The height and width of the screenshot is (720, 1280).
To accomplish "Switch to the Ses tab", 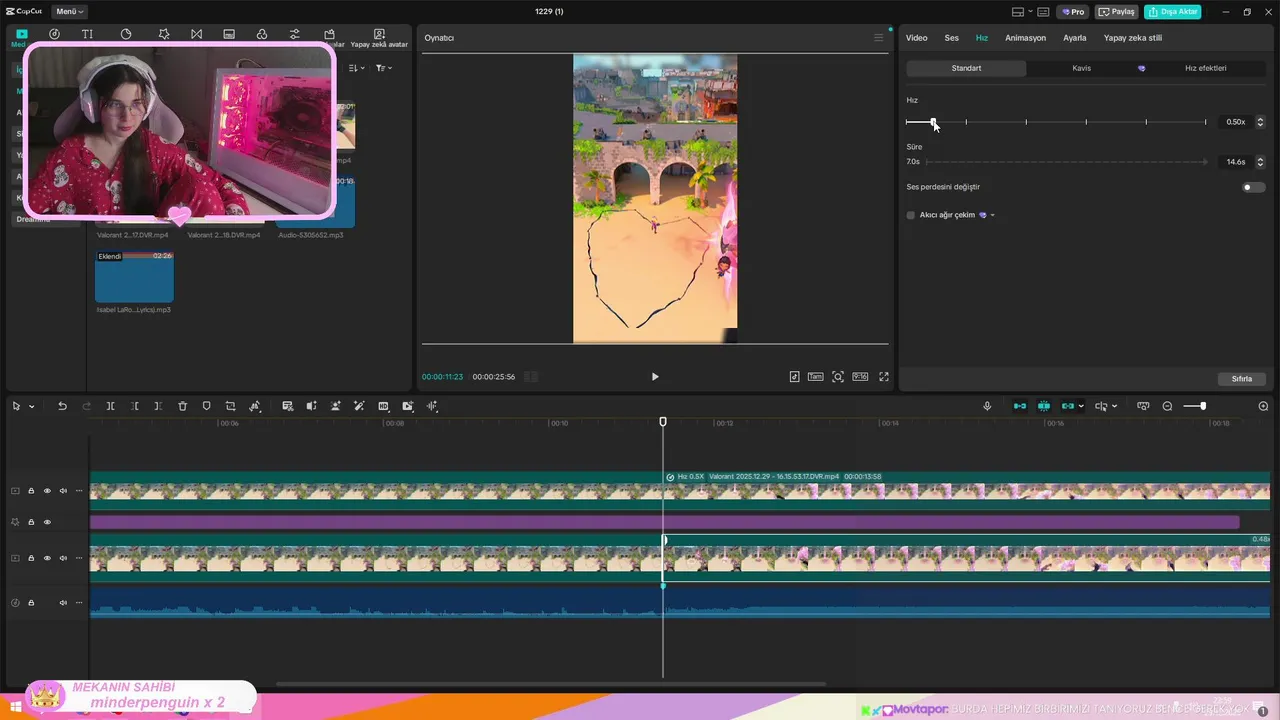I will pyautogui.click(x=952, y=38).
